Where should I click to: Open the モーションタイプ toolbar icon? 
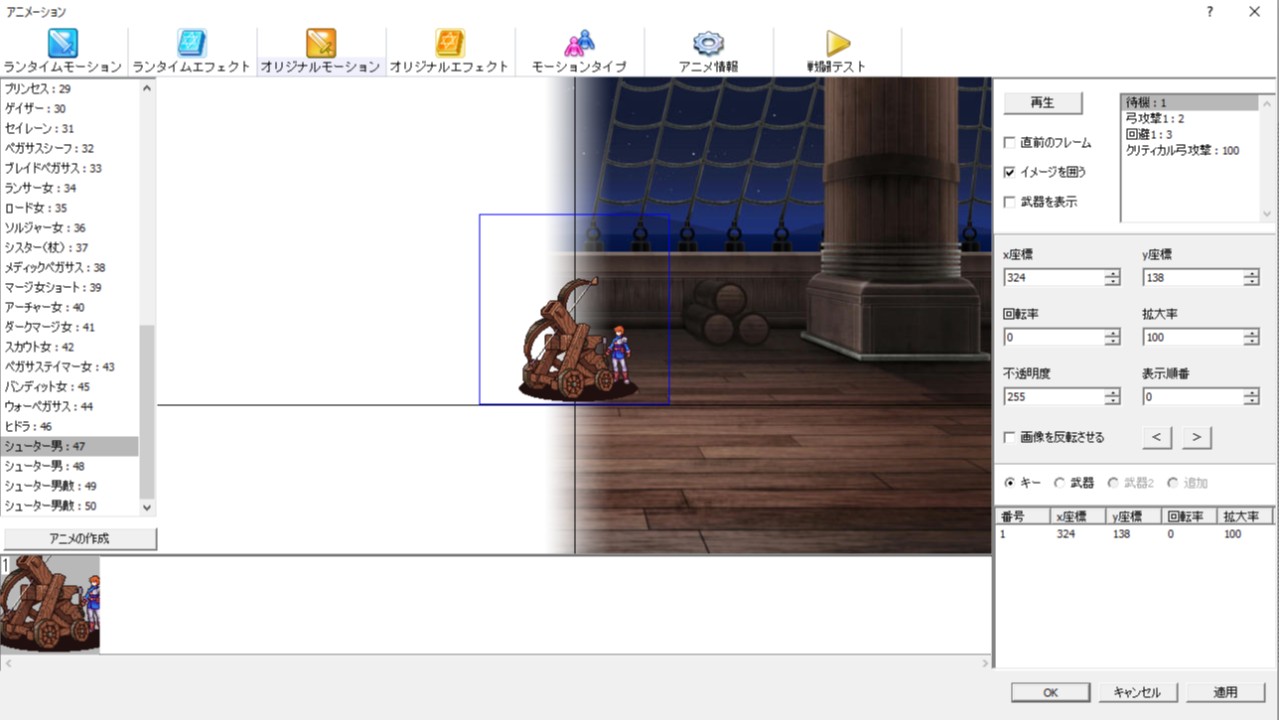click(x=578, y=44)
